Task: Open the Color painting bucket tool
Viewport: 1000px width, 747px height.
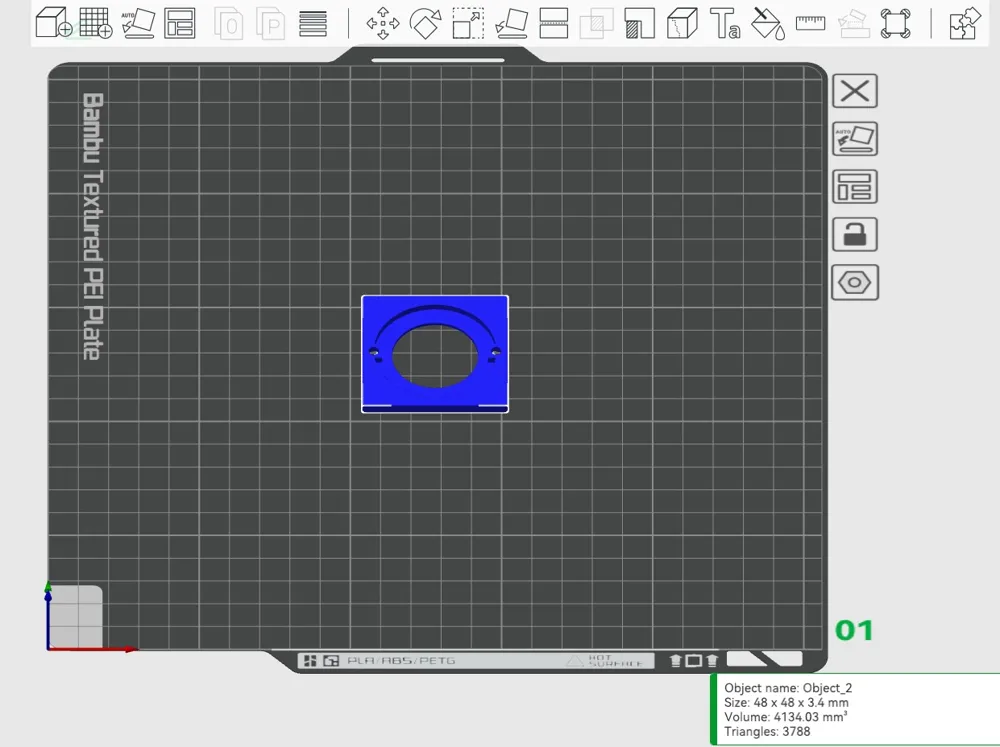Action: click(768, 23)
